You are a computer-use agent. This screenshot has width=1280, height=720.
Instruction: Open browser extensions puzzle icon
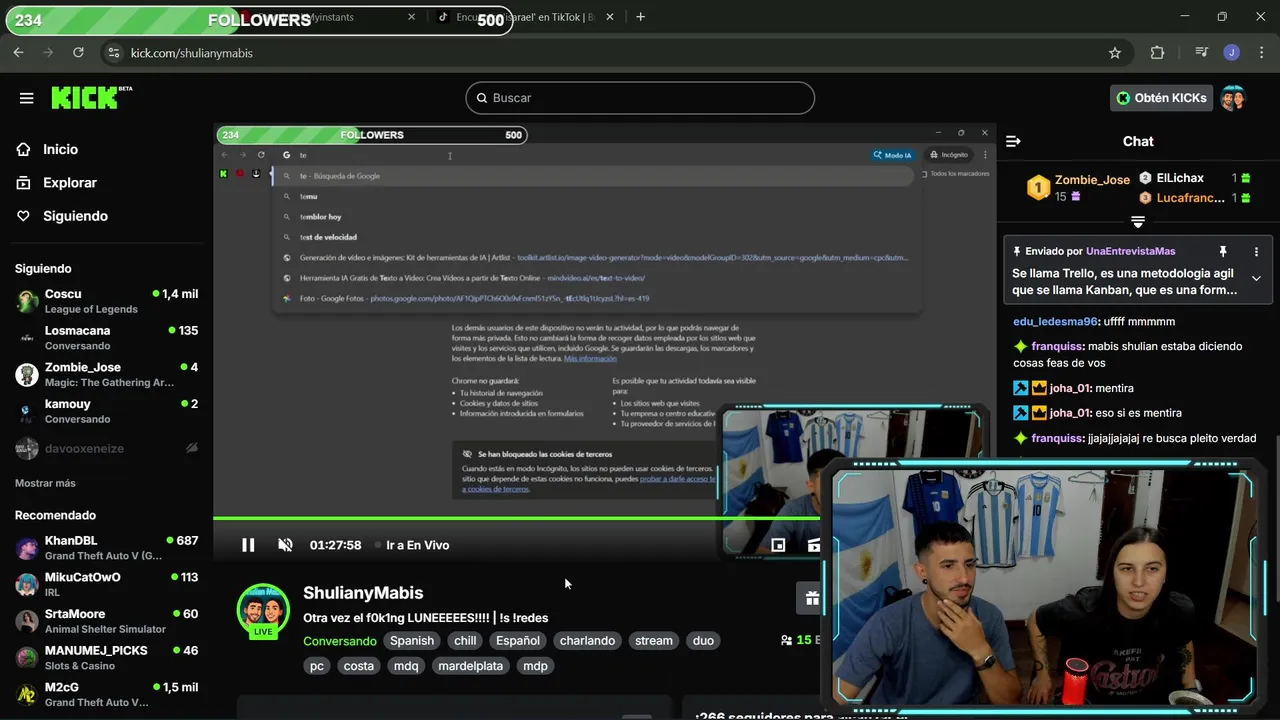(x=1157, y=53)
